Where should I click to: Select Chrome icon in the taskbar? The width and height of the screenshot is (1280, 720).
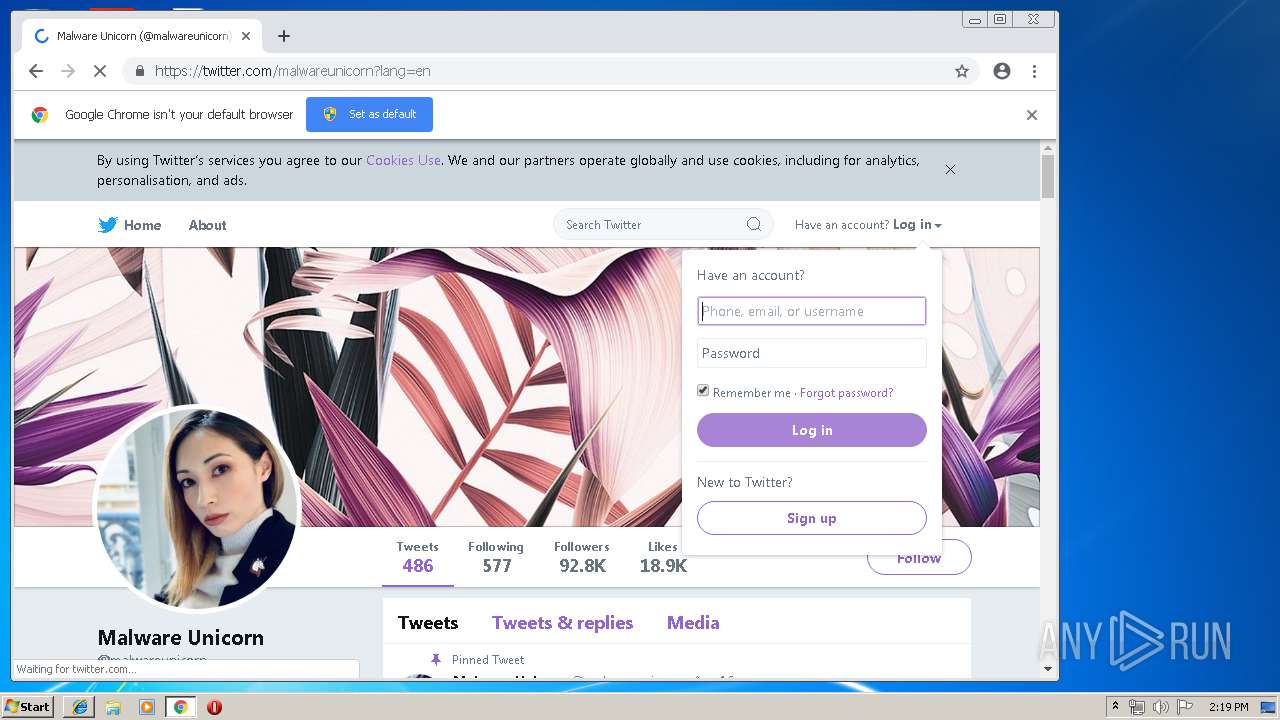point(180,707)
